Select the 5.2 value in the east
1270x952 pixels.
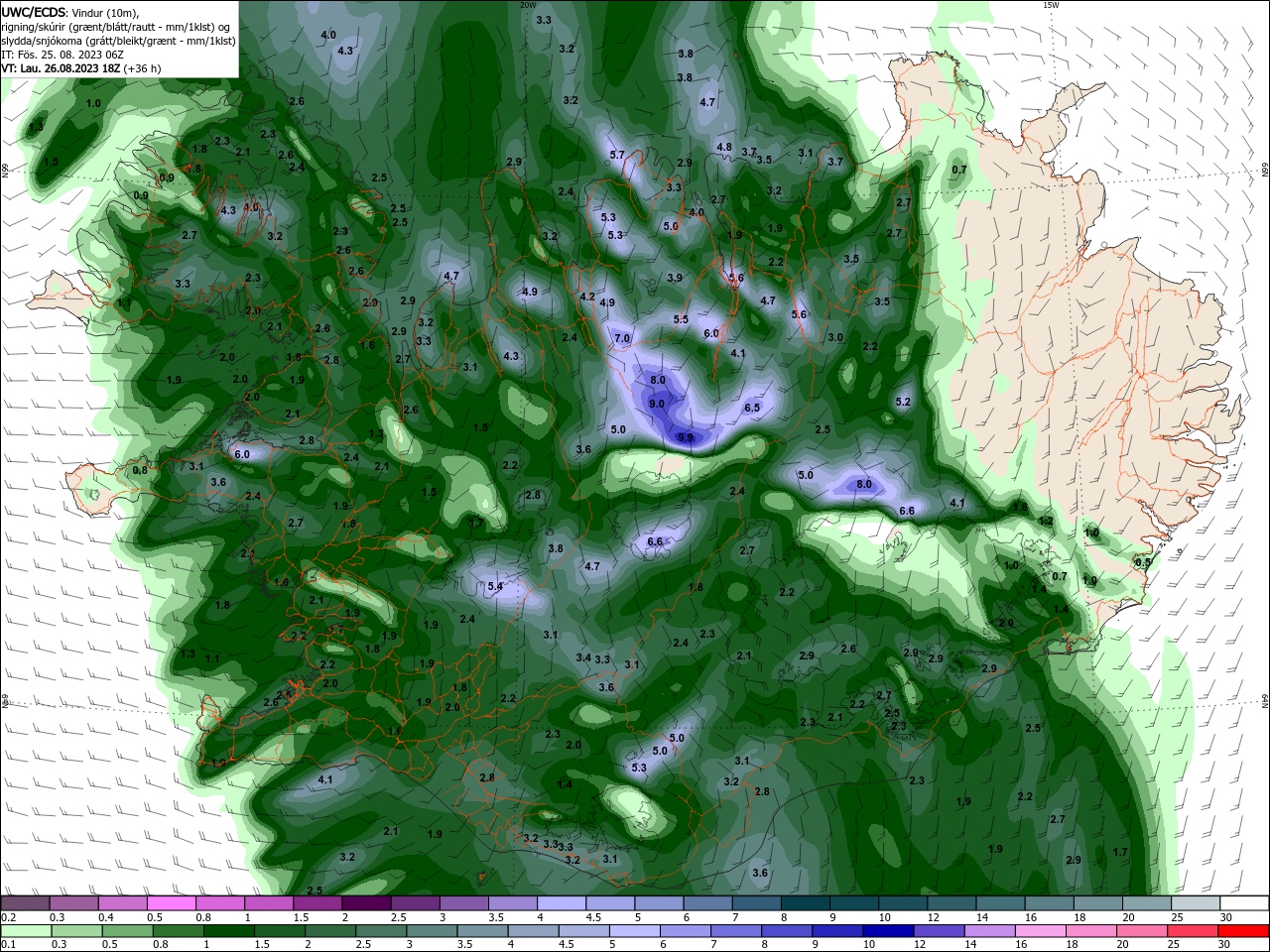[903, 402]
